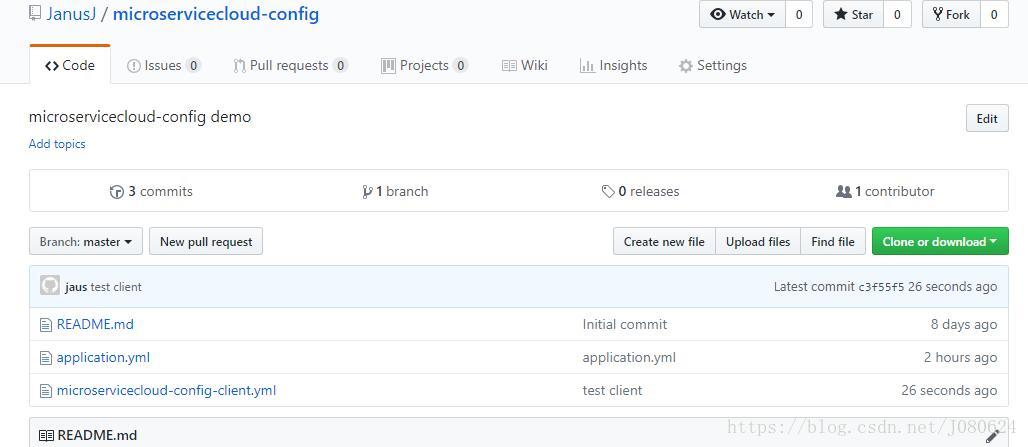Click the 2 hours ago timestamp

point(960,357)
